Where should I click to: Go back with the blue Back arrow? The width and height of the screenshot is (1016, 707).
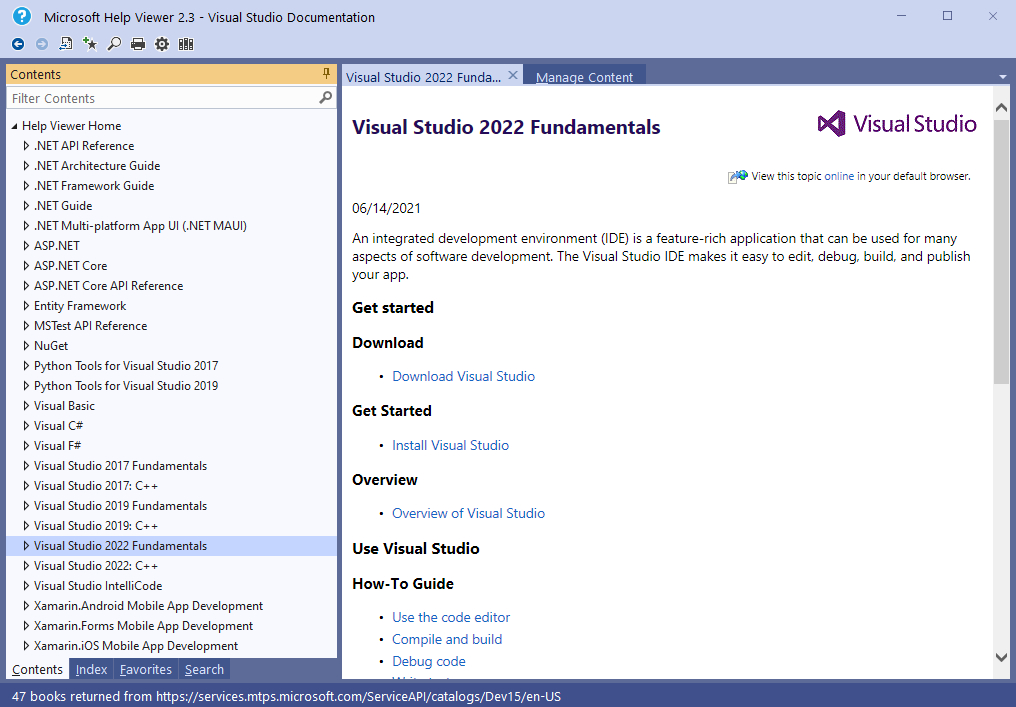[18, 44]
